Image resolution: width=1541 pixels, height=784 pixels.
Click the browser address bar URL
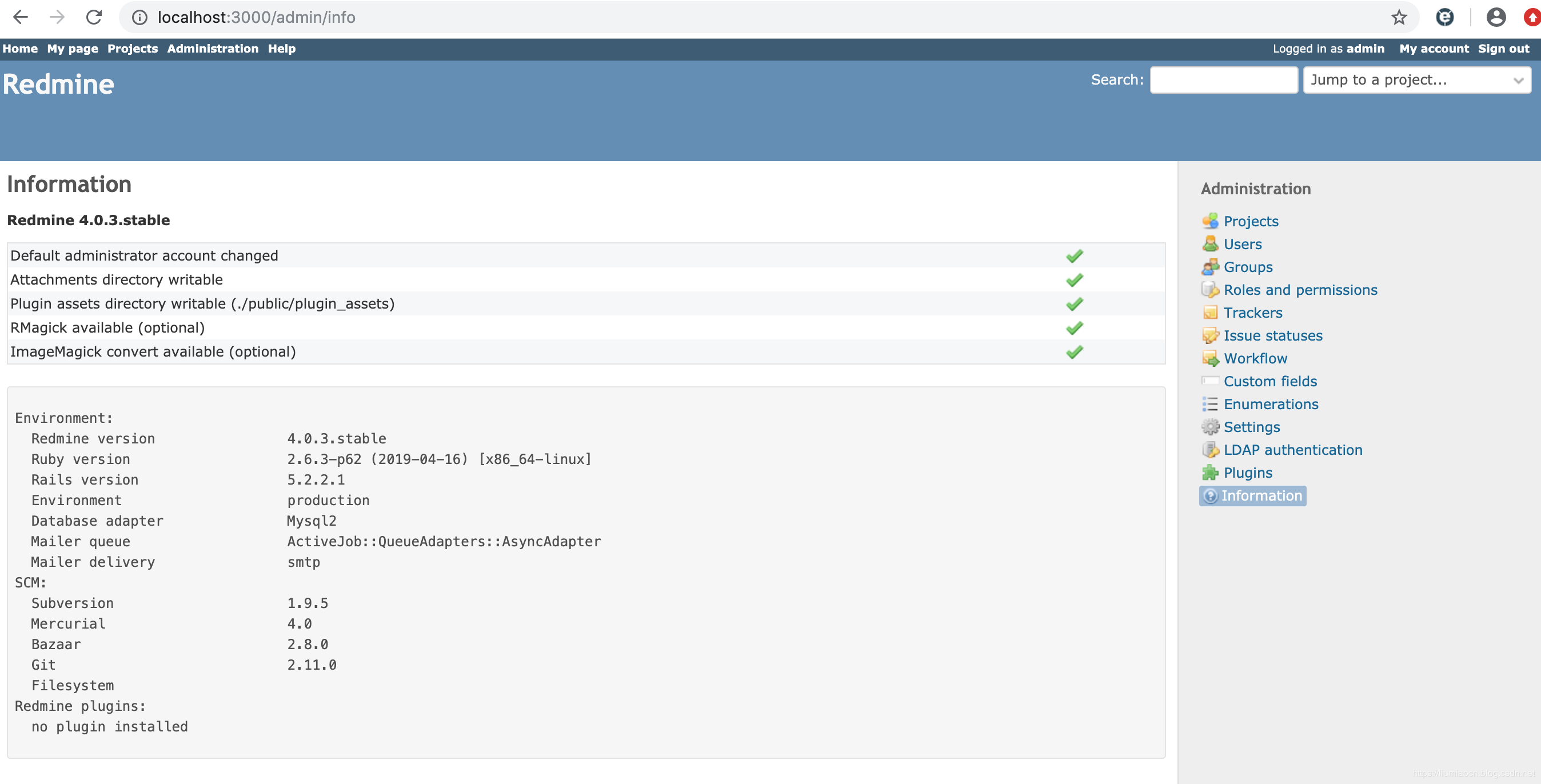(x=256, y=17)
